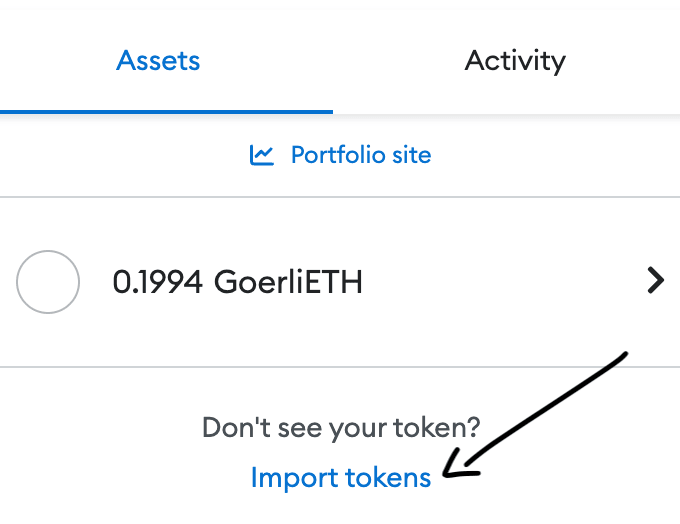This screenshot has width=680, height=524.
Task: Open the GoerliETH asset row
Action: (340, 282)
